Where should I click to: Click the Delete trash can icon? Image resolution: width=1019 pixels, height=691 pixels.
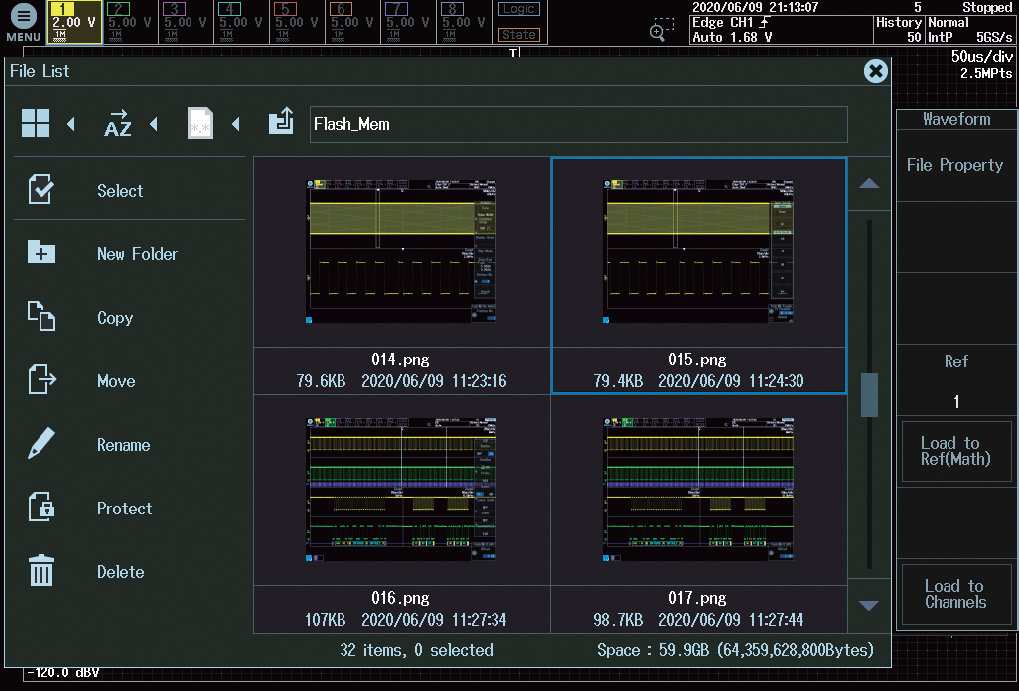pos(41,571)
